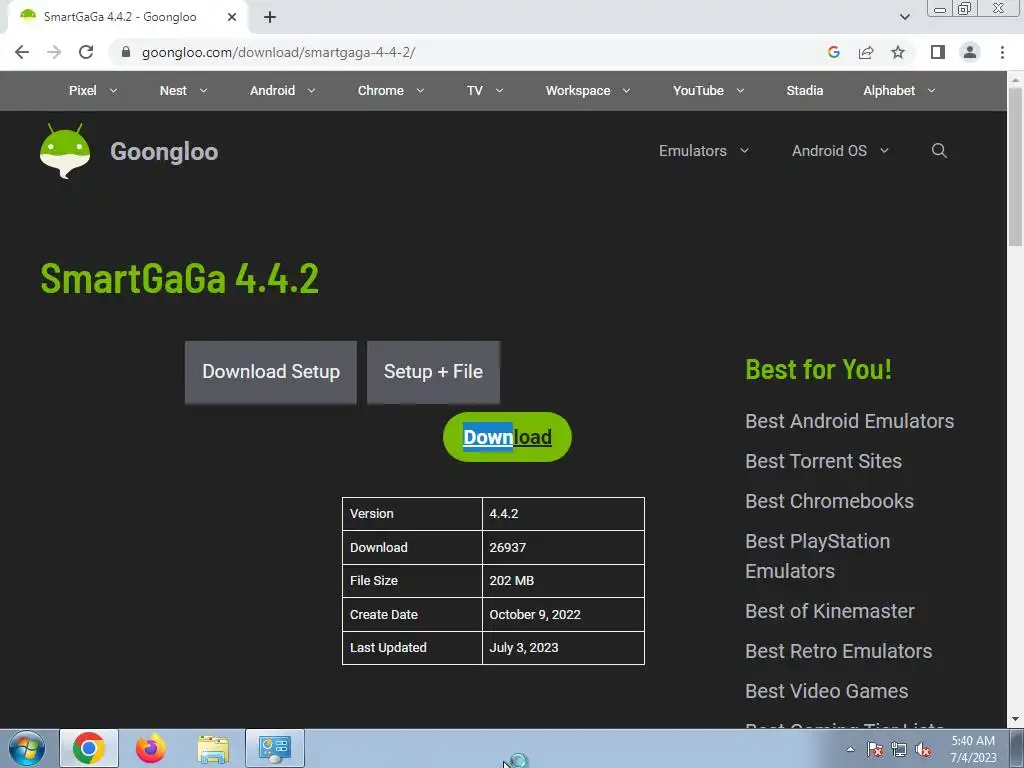Image resolution: width=1024 pixels, height=768 pixels.
Task: Open the Chrome profile avatar
Action: tap(970, 52)
